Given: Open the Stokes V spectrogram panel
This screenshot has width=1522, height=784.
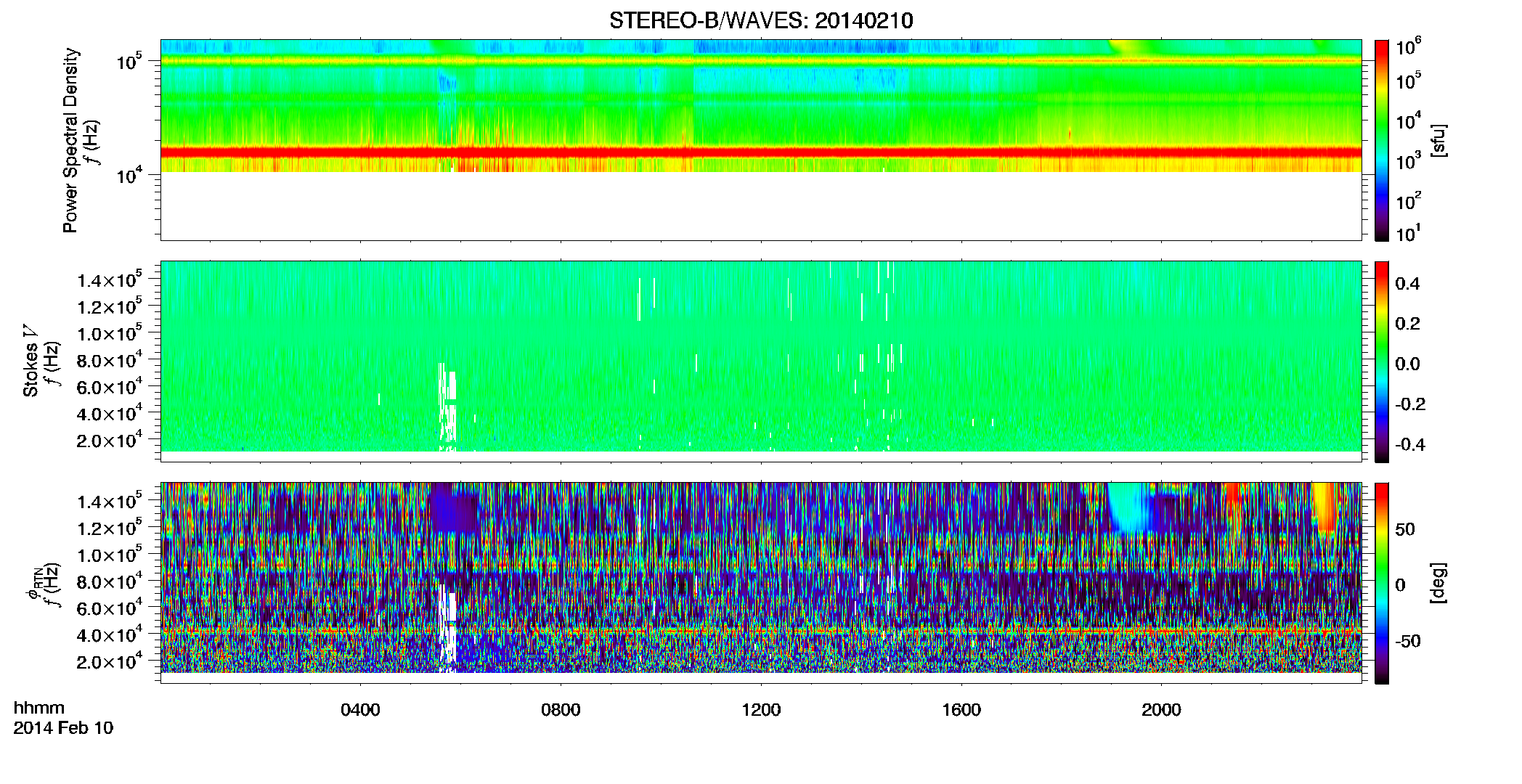Looking at the screenshot, I should pos(761,362).
